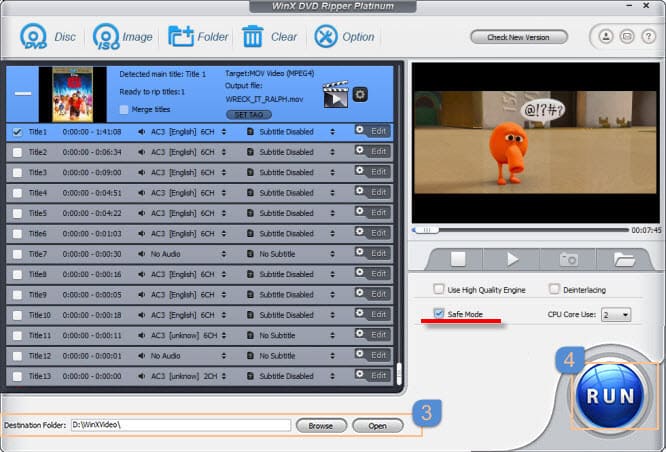Click the preview seek slider handle

tap(427, 230)
